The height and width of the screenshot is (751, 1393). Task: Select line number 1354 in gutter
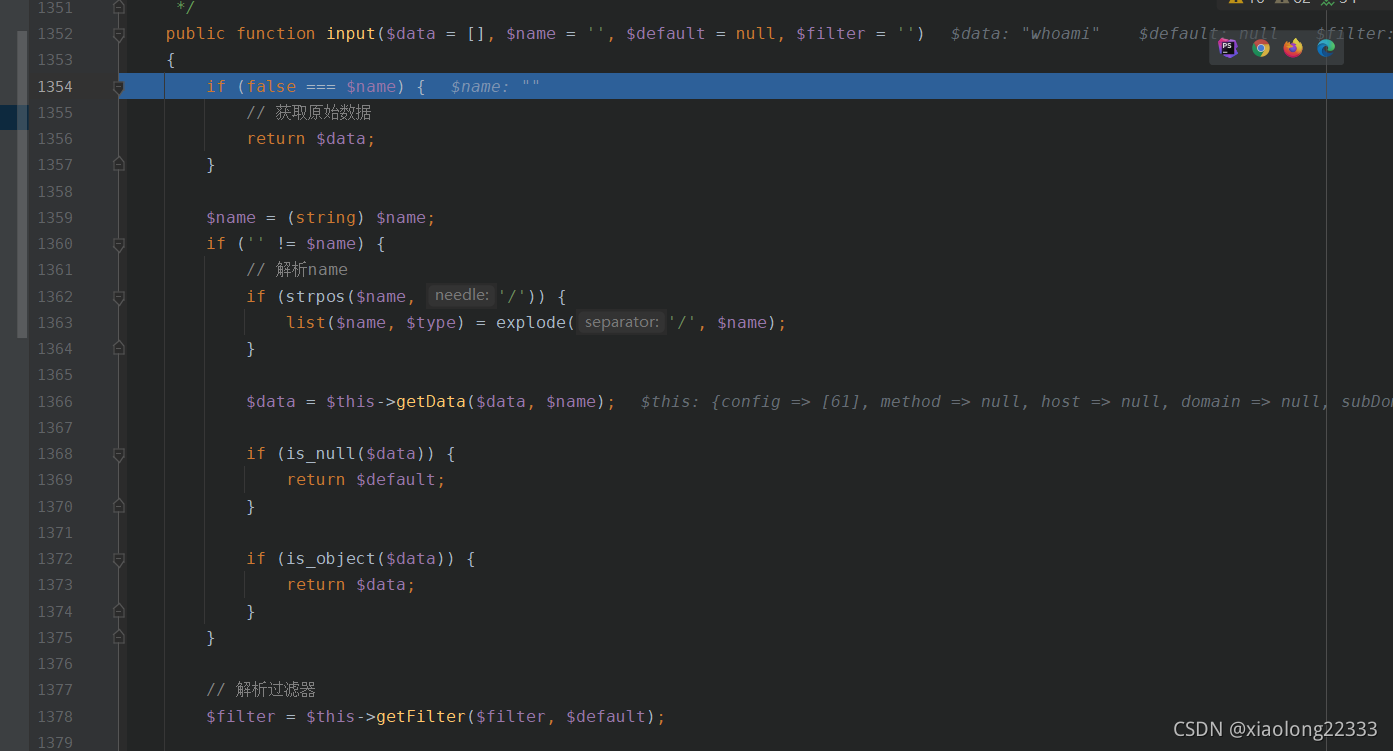(55, 87)
